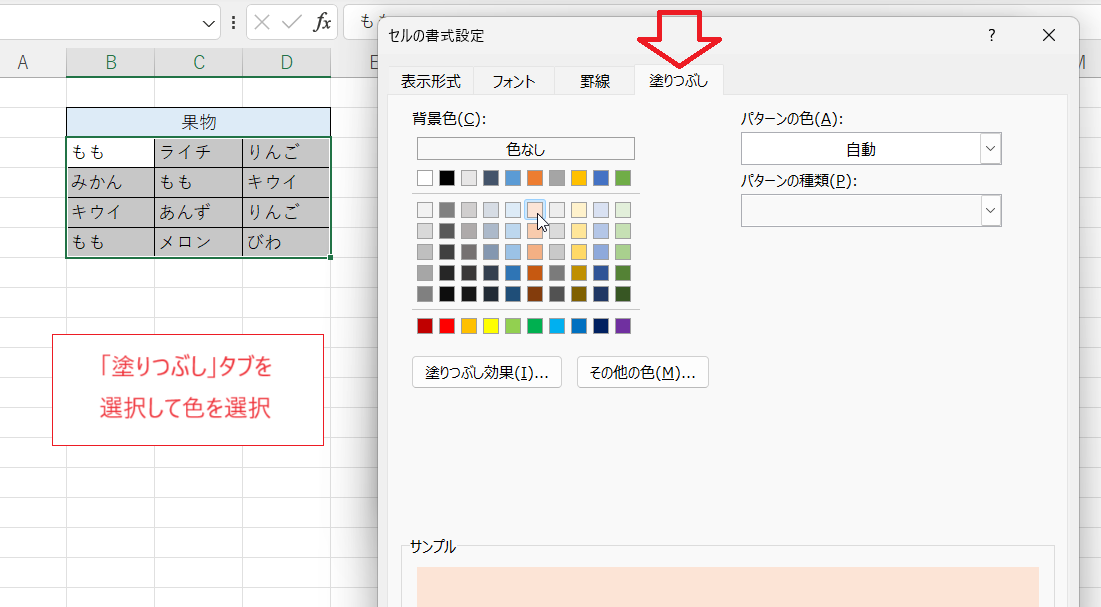Switch to the フォント tab
Image resolution: width=1101 pixels, height=607 pixels.
(513, 81)
